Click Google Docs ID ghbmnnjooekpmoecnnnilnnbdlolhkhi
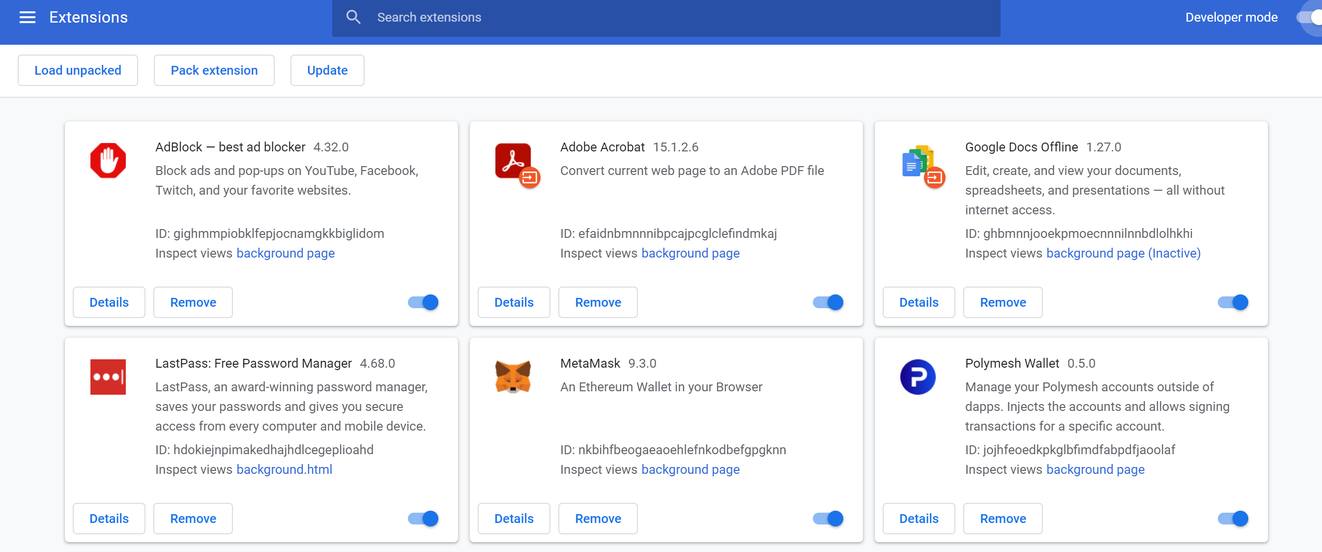 1079,233
